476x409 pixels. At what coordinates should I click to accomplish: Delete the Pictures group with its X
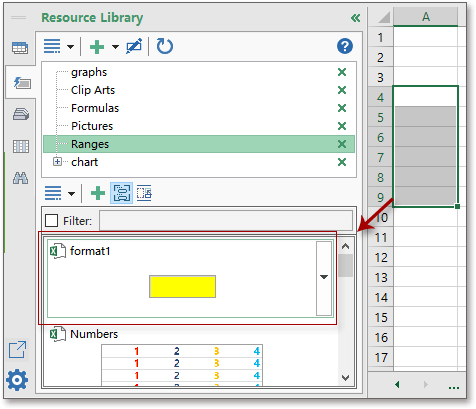(342, 126)
